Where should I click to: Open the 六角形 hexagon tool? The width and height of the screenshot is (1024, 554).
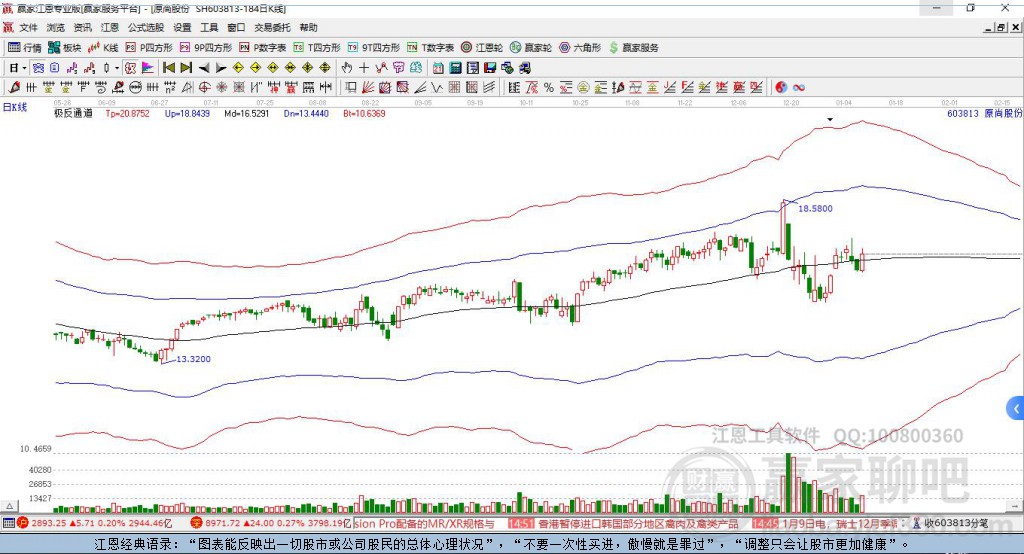(580, 48)
